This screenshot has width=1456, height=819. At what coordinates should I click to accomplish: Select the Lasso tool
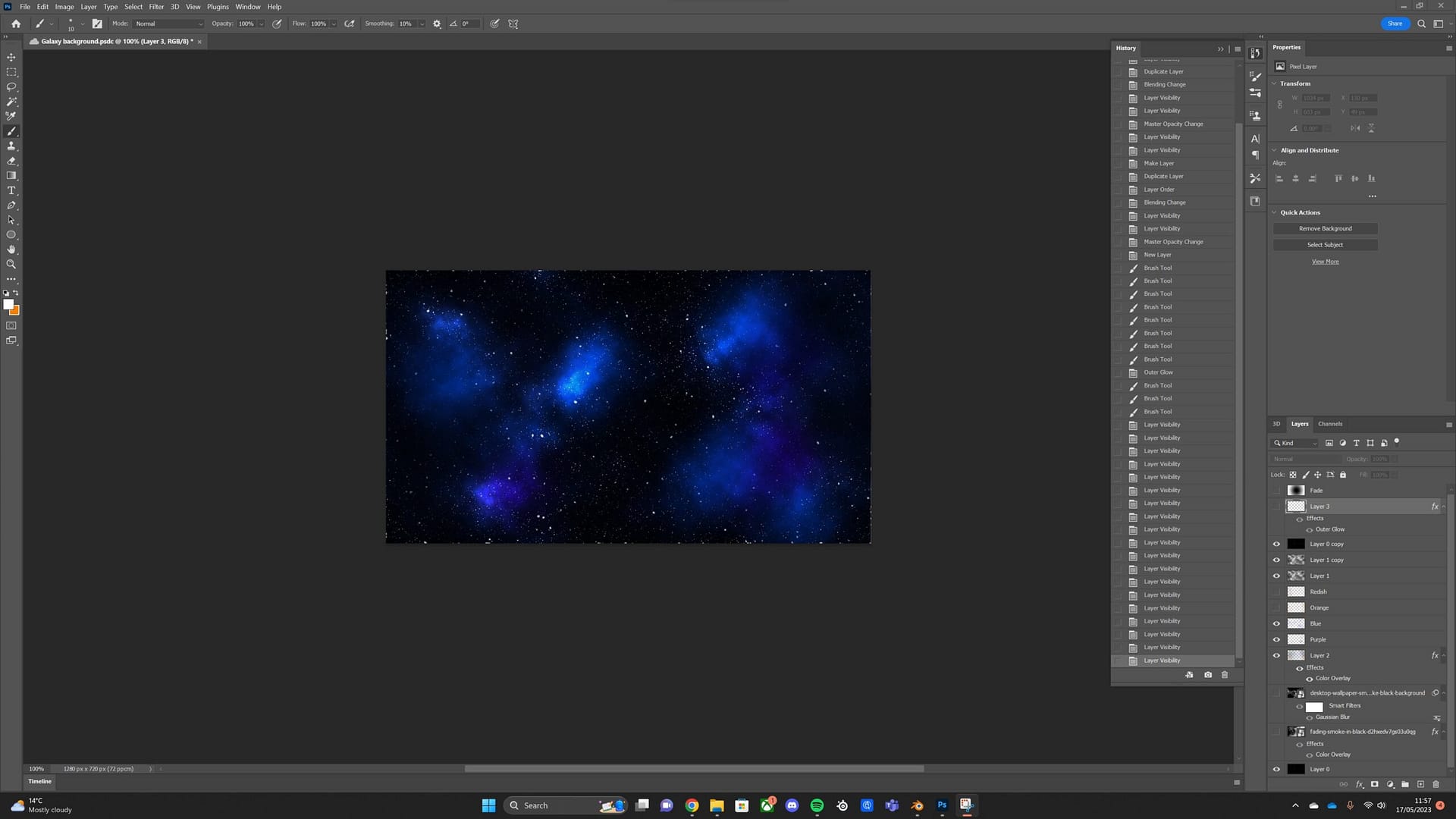point(11,86)
